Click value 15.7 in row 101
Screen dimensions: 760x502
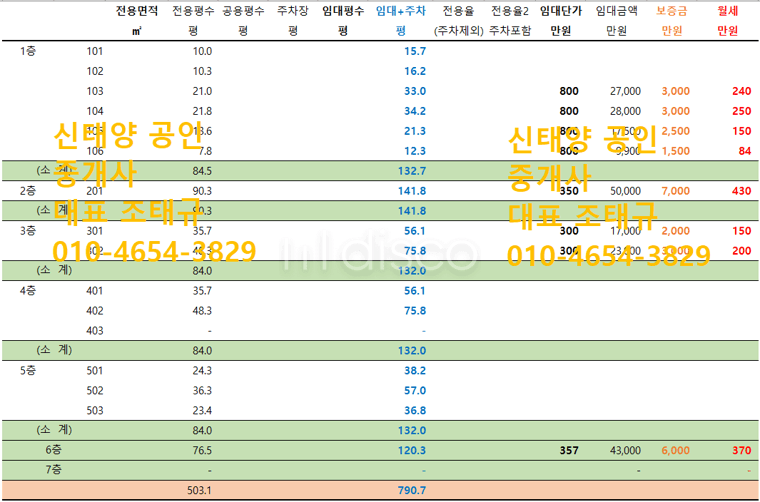(x=415, y=51)
